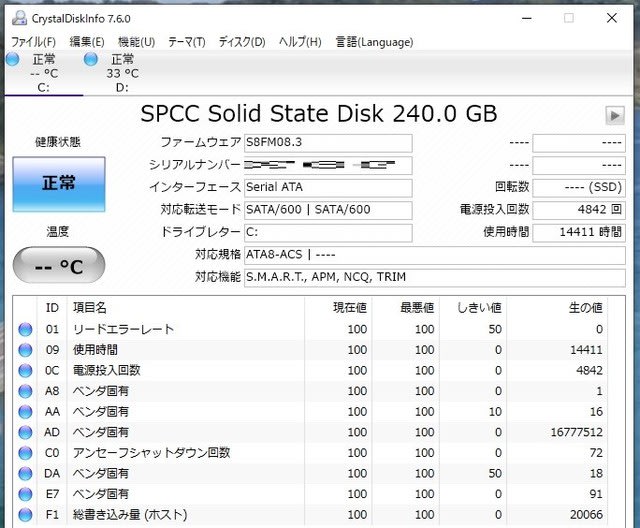Image resolution: width=640 pixels, height=528 pixels.
Task: Click the power-on hours 14411 時間 field
Action: pyautogui.click(x=579, y=233)
